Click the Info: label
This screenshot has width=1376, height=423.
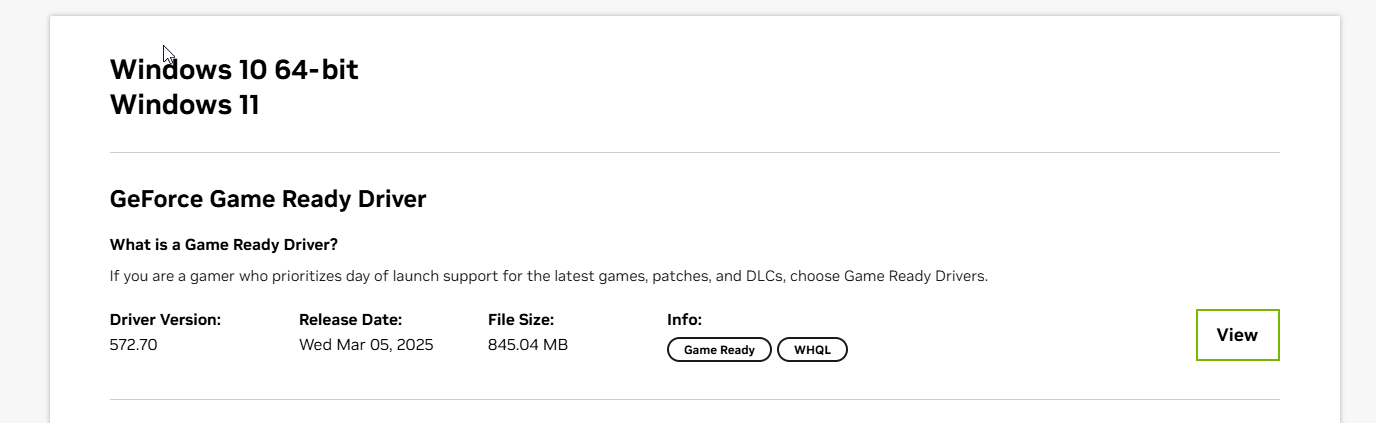point(685,320)
